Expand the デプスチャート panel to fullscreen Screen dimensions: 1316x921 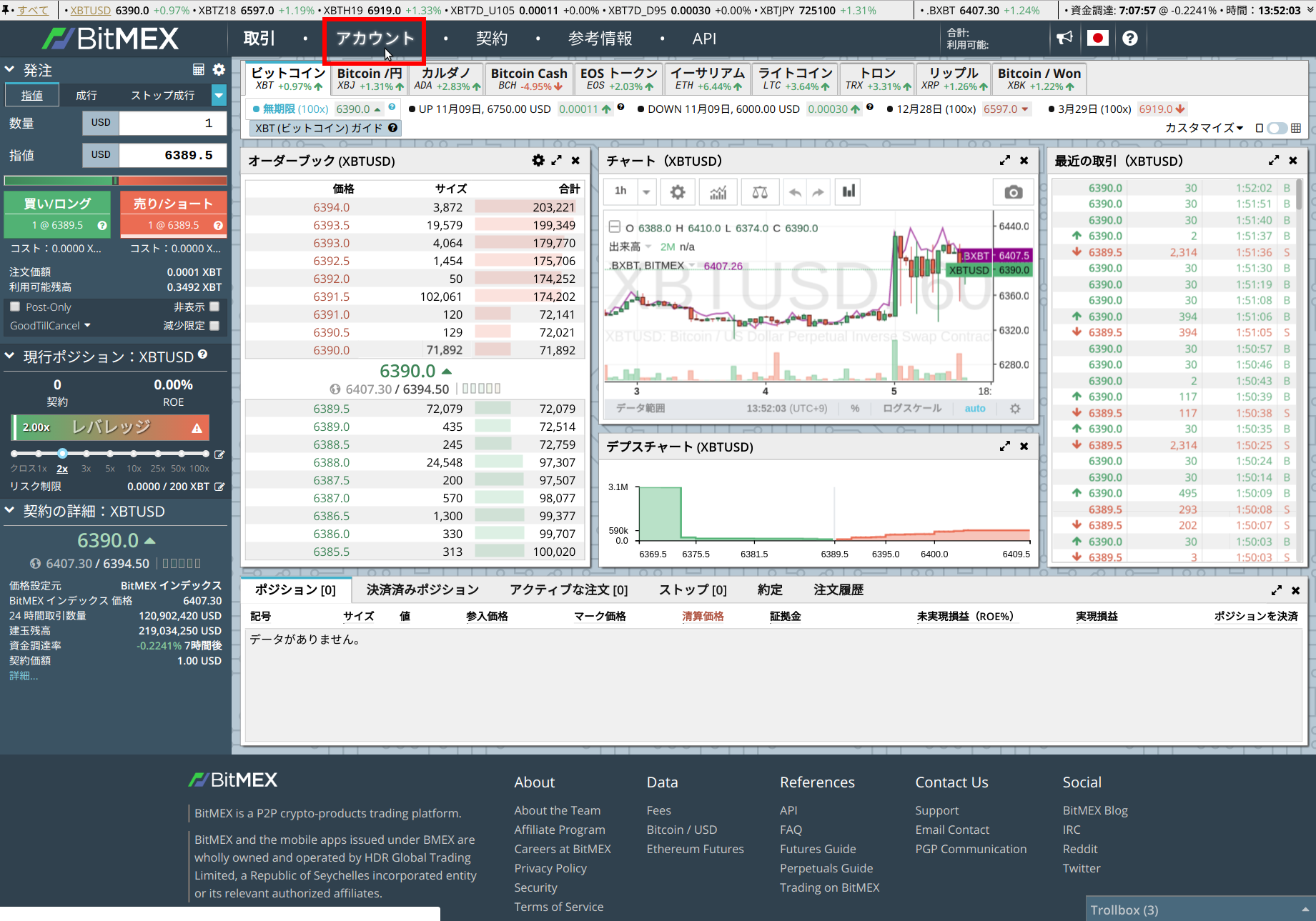tap(1005, 447)
